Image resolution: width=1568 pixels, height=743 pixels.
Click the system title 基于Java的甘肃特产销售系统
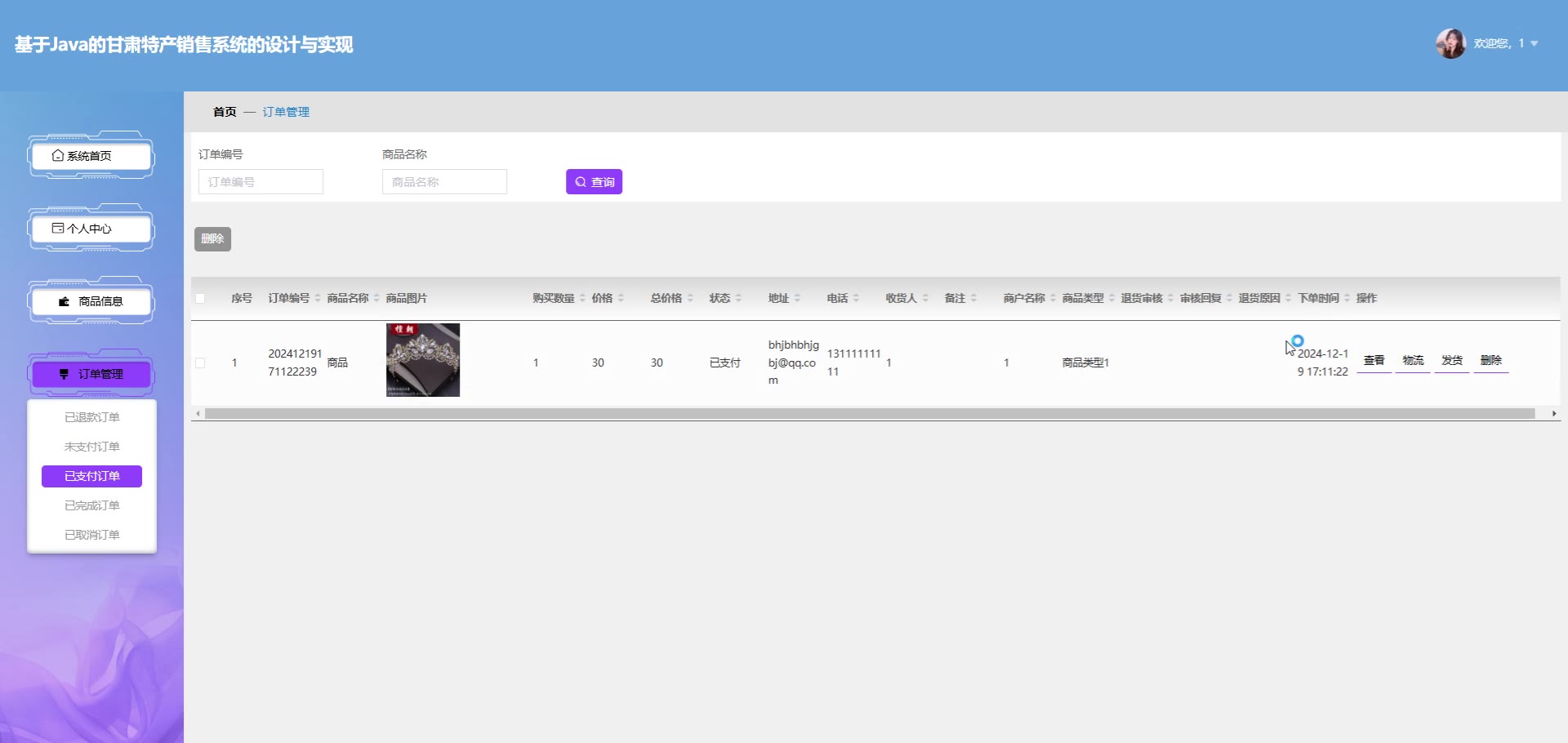click(x=184, y=45)
